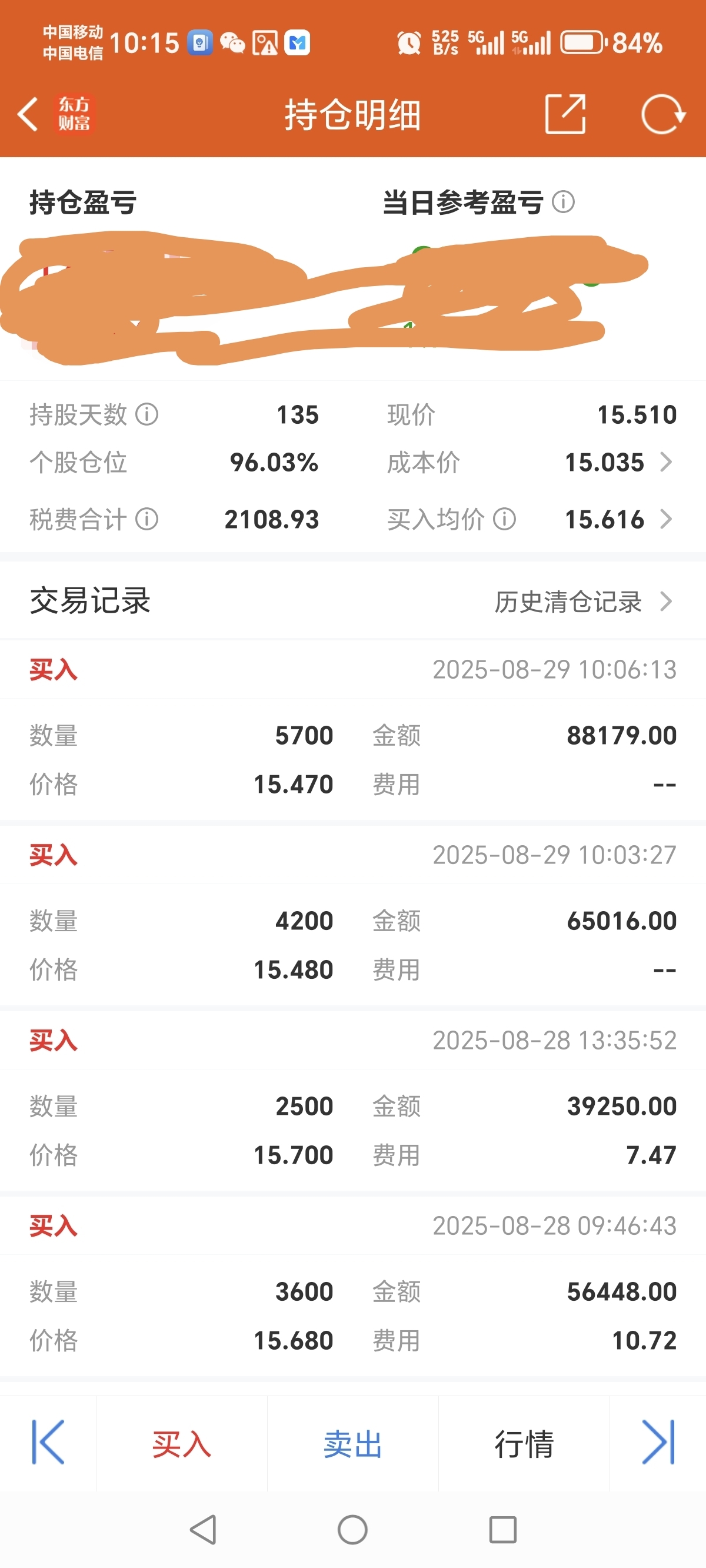
Task: Tap the red 买入 bottom button
Action: pyautogui.click(x=181, y=1443)
